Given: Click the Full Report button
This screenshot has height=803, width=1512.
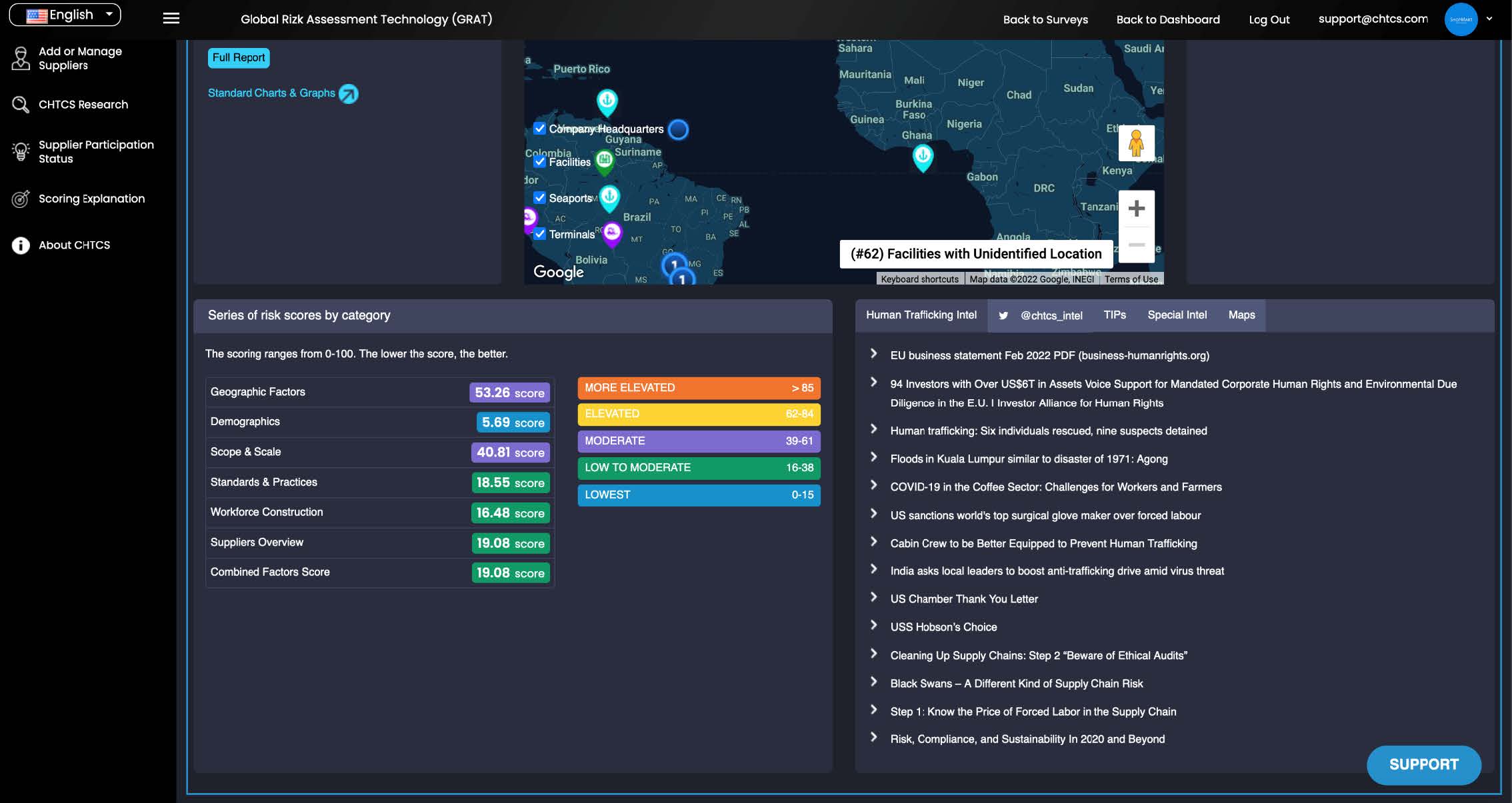Looking at the screenshot, I should coord(239,58).
